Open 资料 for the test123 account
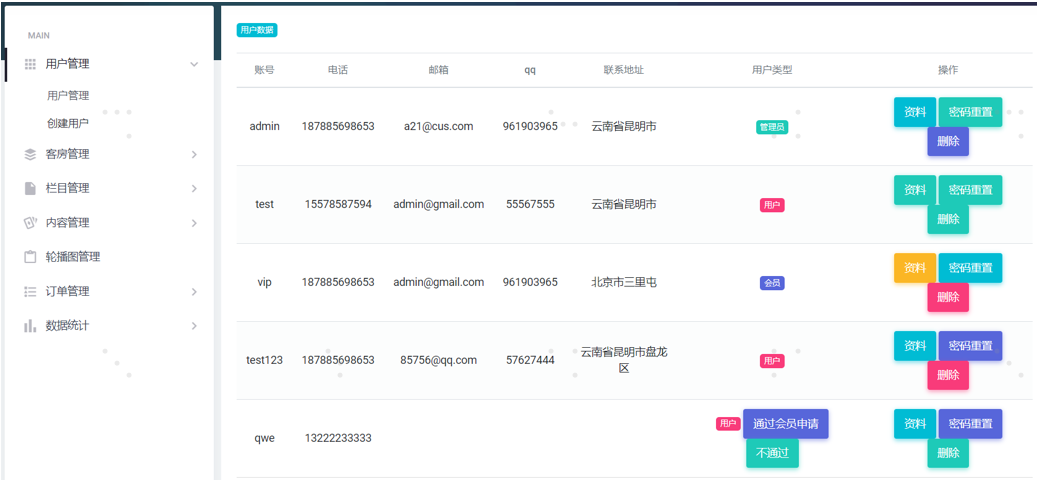 pos(915,345)
